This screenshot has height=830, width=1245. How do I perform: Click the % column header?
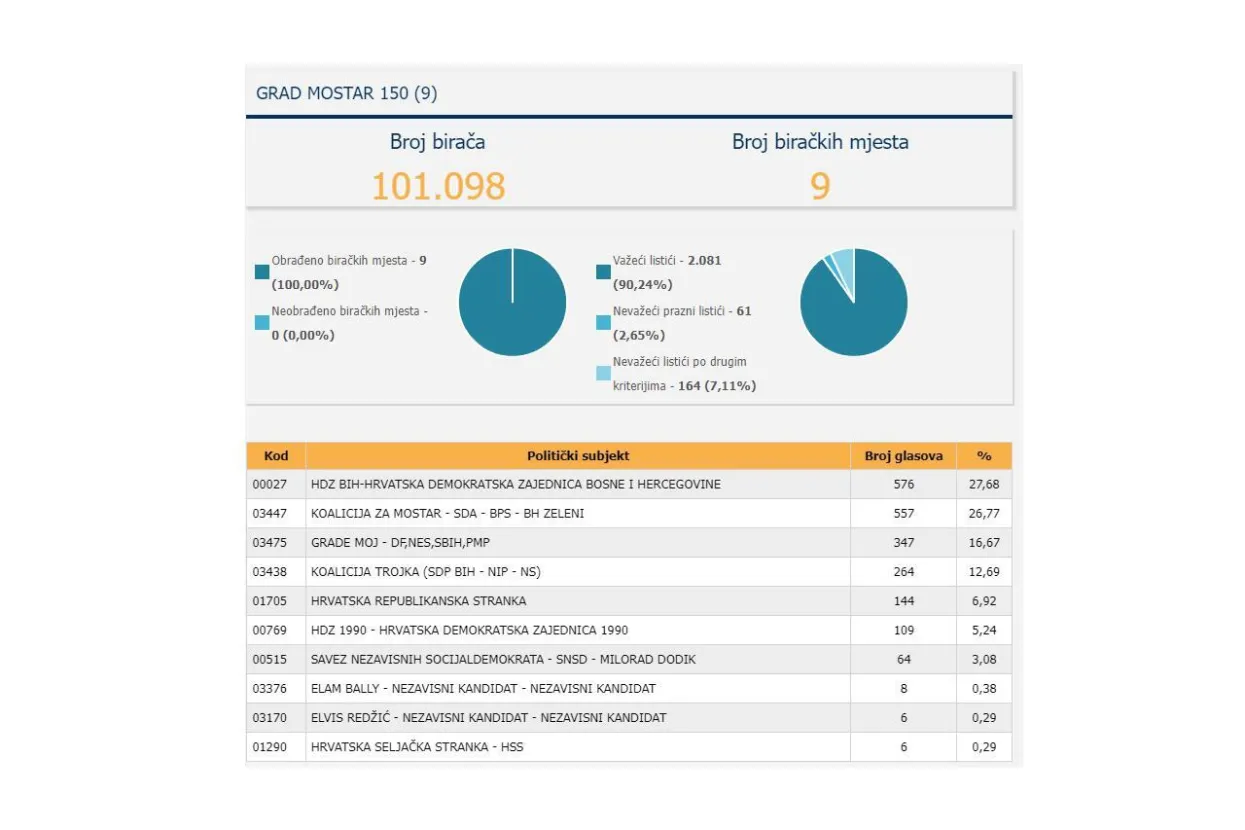click(984, 456)
